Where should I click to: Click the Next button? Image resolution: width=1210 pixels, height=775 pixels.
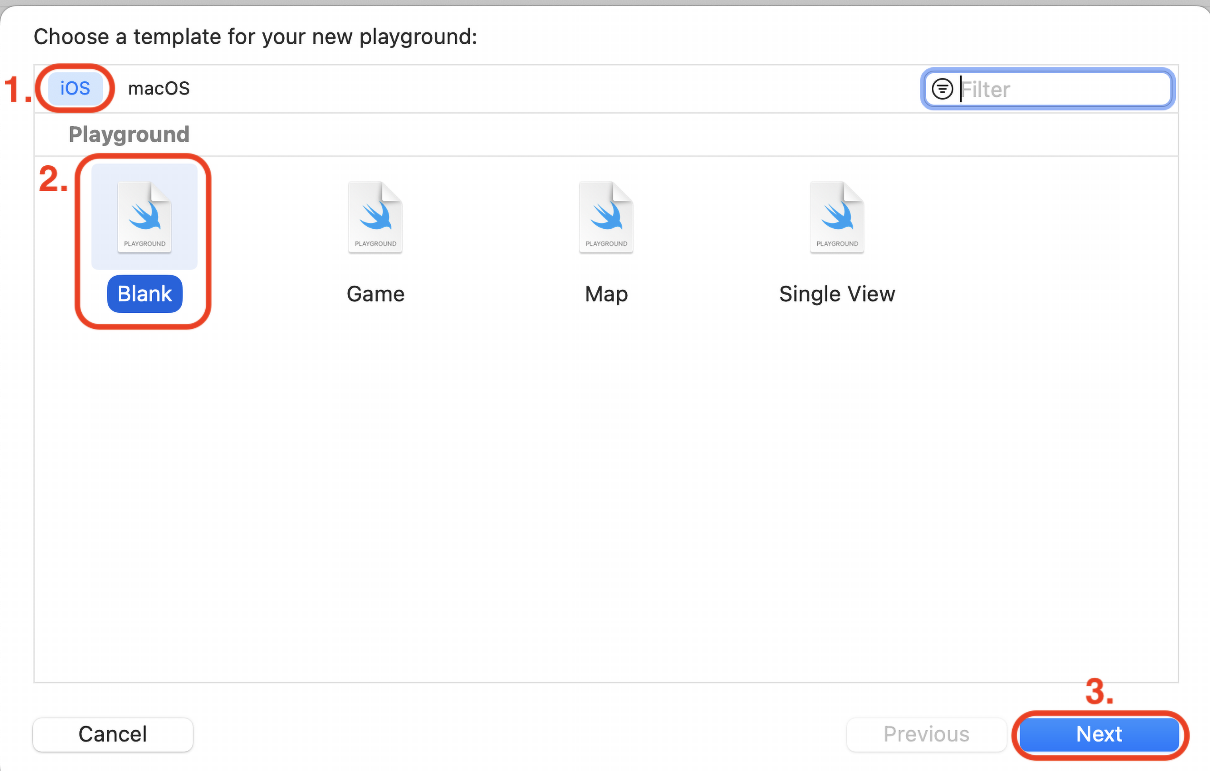pyautogui.click(x=1099, y=734)
